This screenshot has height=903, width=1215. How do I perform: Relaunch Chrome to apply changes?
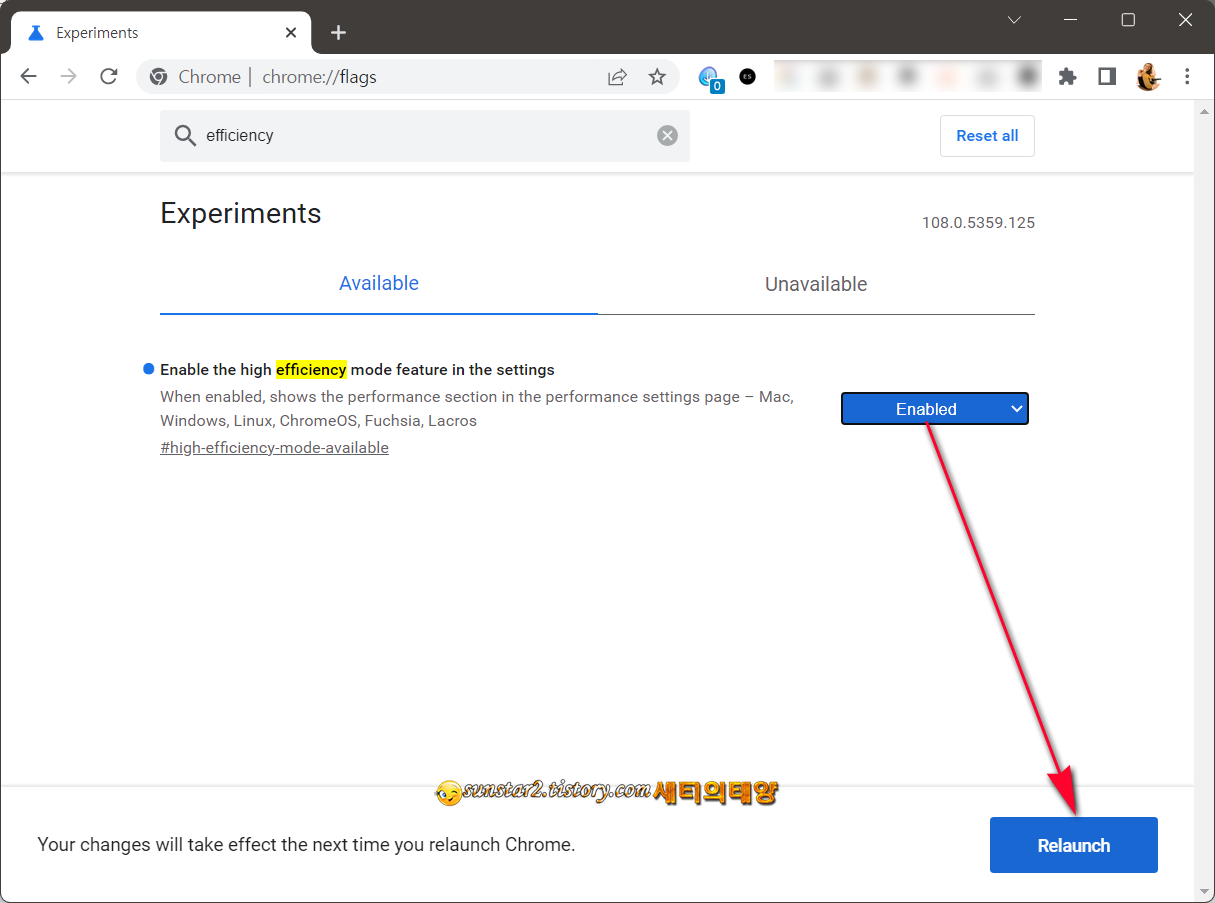pos(1074,845)
